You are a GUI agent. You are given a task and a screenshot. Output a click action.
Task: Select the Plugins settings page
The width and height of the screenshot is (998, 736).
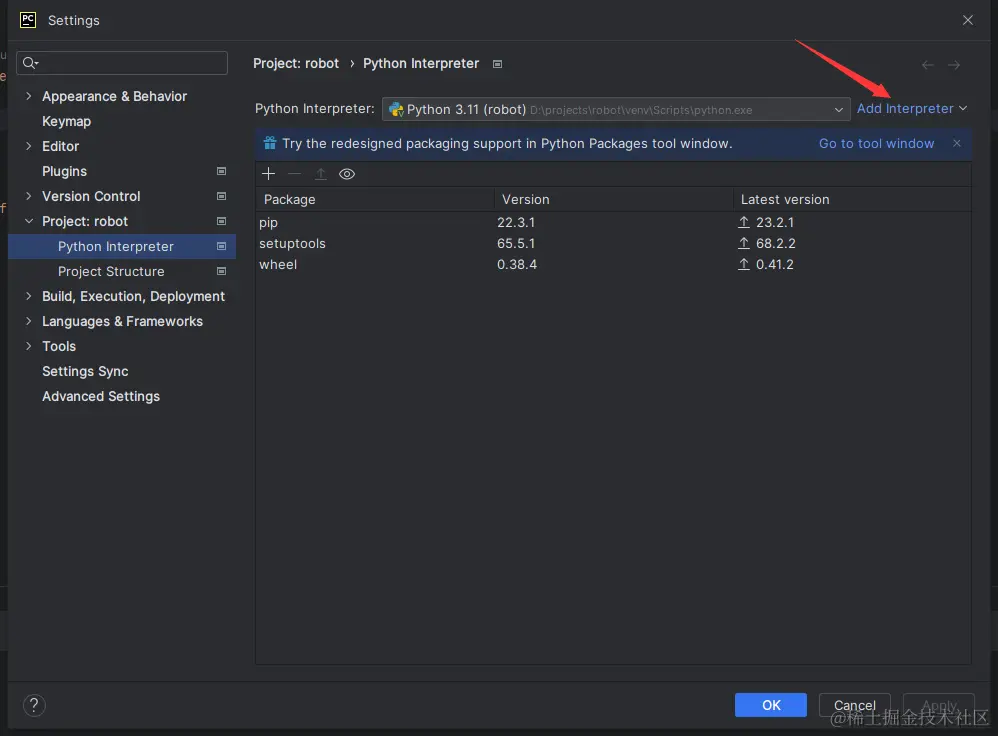click(63, 171)
